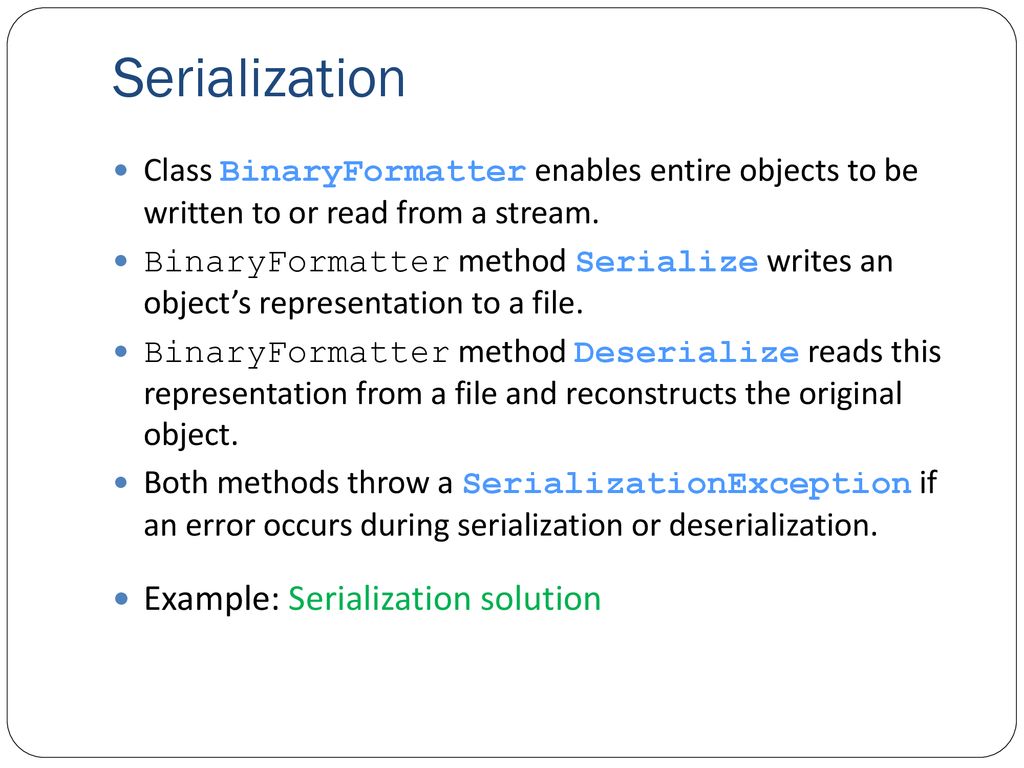Select the blue Serialize method keyword

coord(666,262)
